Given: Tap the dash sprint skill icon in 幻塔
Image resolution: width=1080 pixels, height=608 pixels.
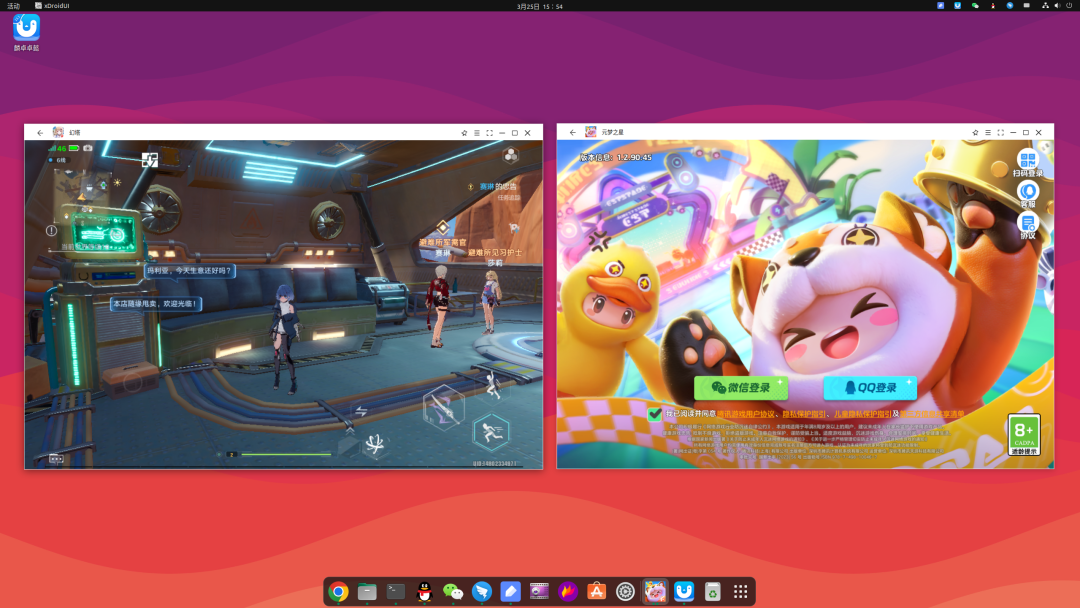Looking at the screenshot, I should coord(491,432).
